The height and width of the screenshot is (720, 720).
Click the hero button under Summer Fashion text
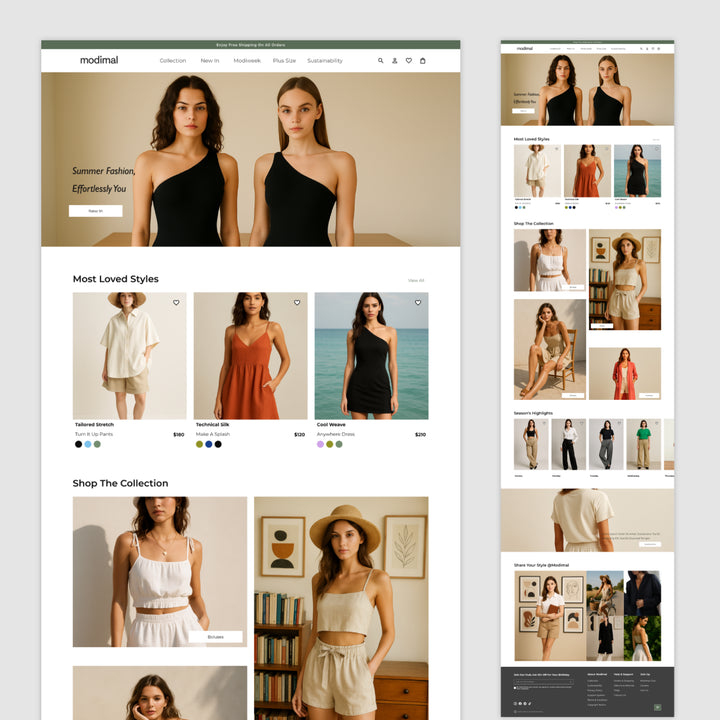pyautogui.click(x=95, y=211)
